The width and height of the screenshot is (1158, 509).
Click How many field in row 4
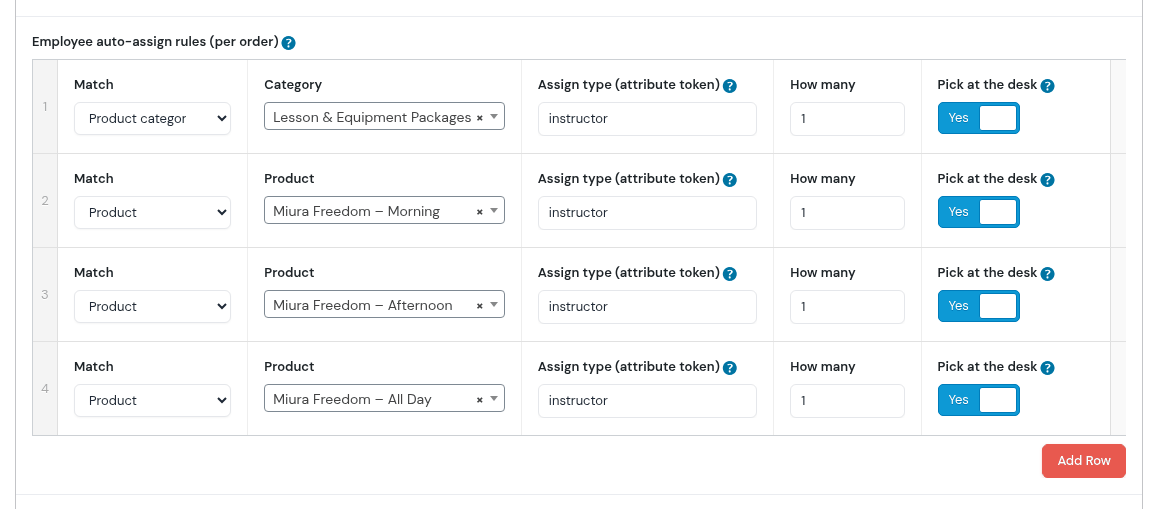tap(847, 400)
